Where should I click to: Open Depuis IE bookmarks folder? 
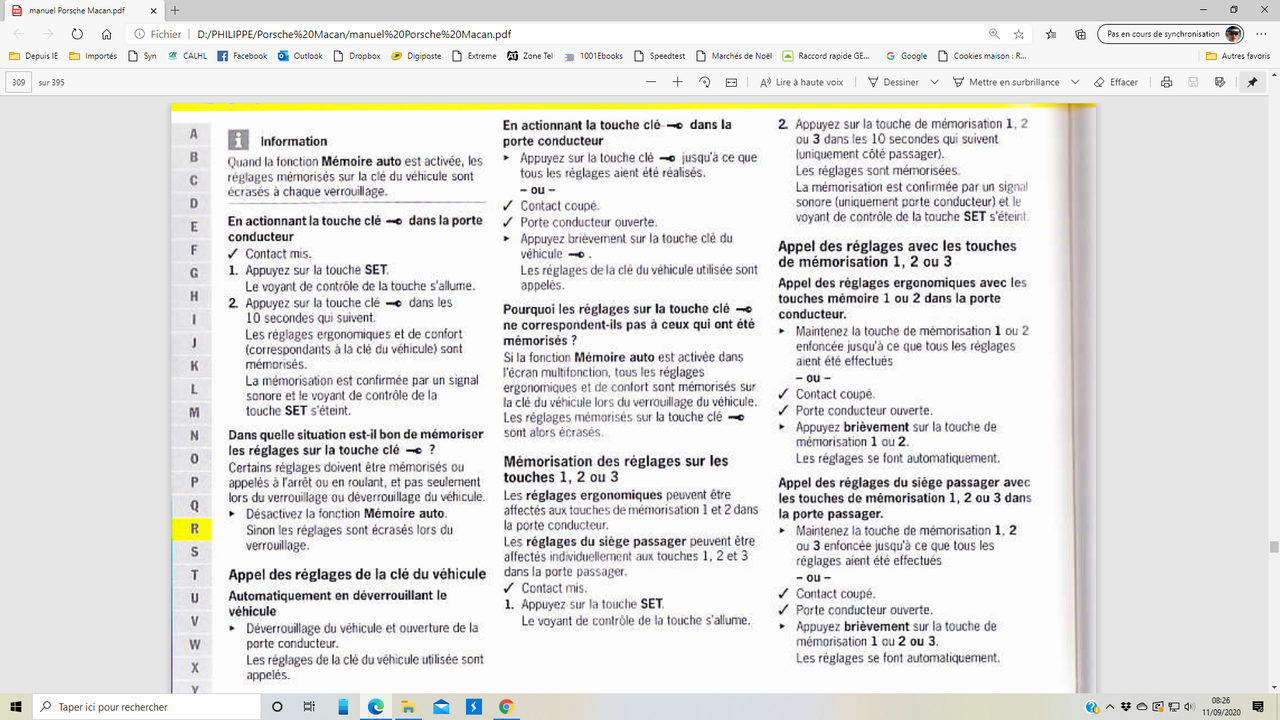[34, 56]
